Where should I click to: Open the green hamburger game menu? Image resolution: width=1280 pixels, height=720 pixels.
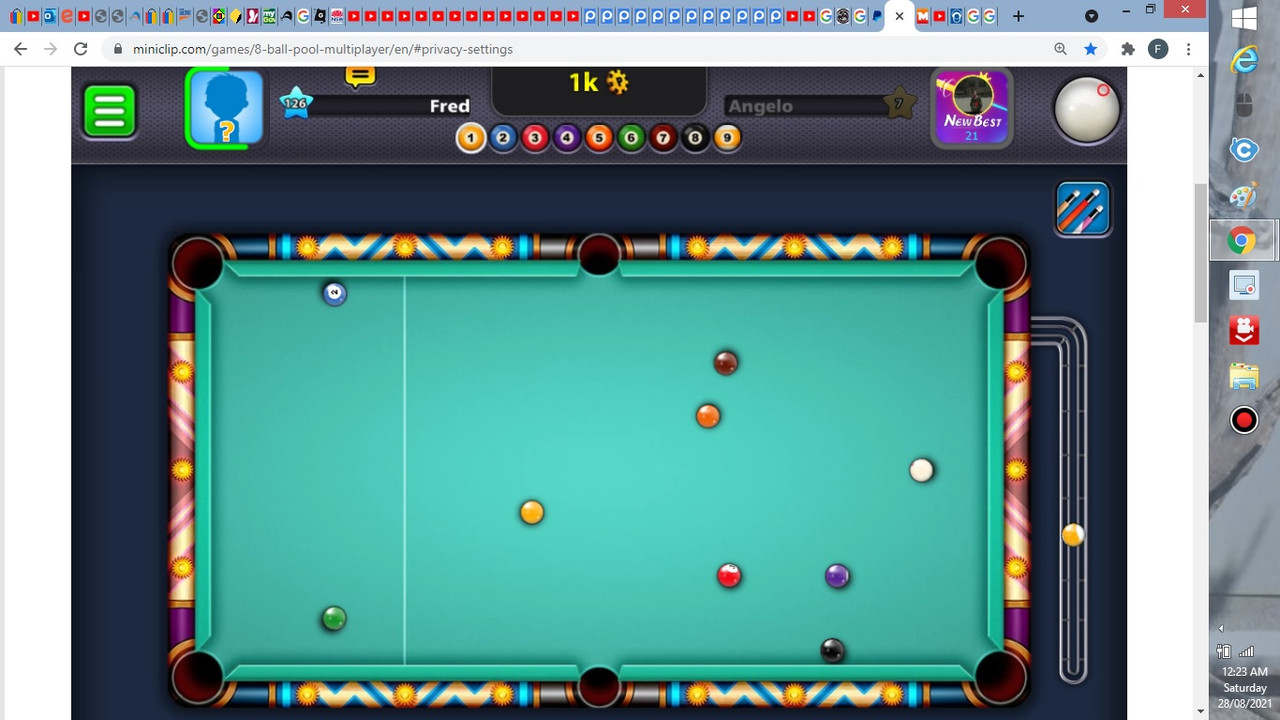tap(109, 110)
